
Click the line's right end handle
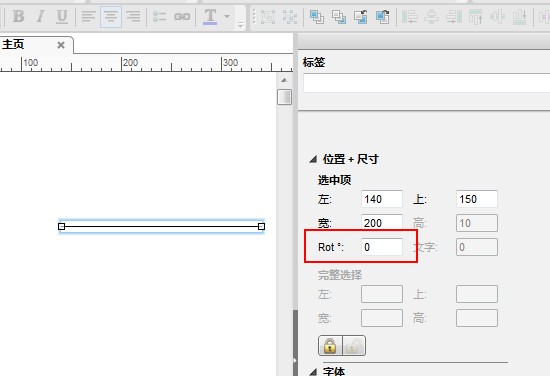[x=261, y=226]
